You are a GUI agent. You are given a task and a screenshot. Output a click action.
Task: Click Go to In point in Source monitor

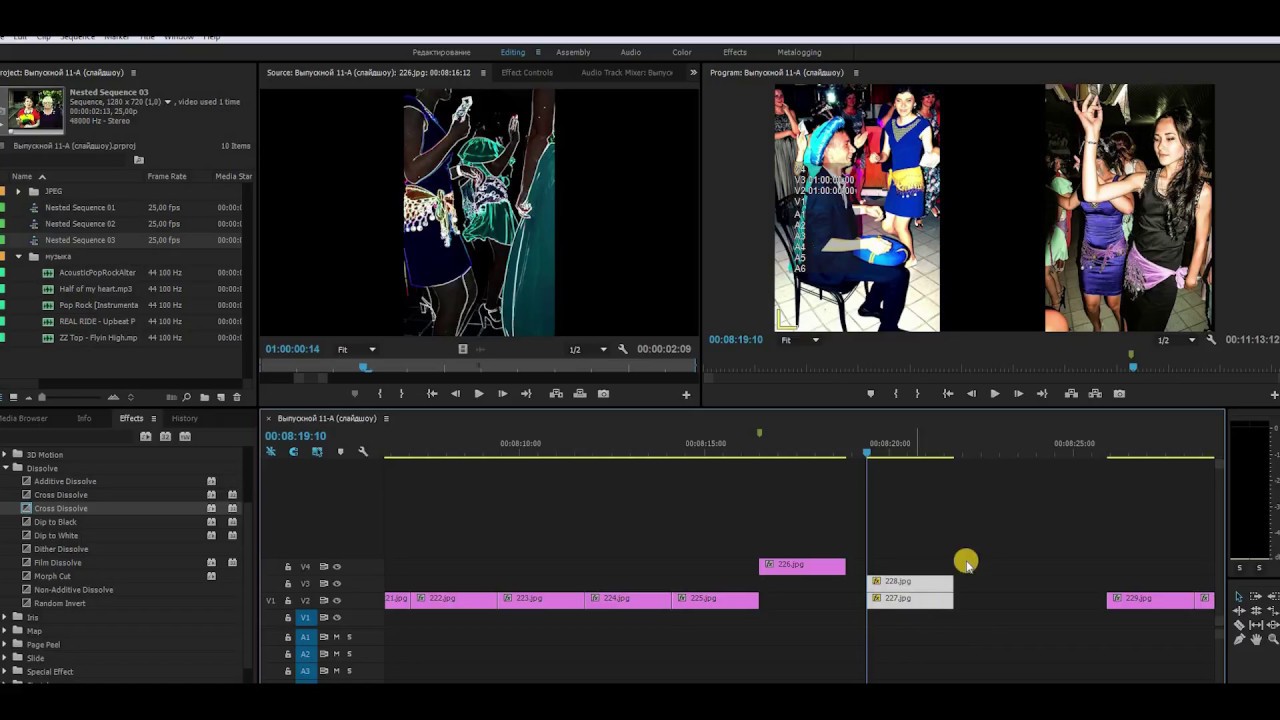pyautogui.click(x=432, y=394)
